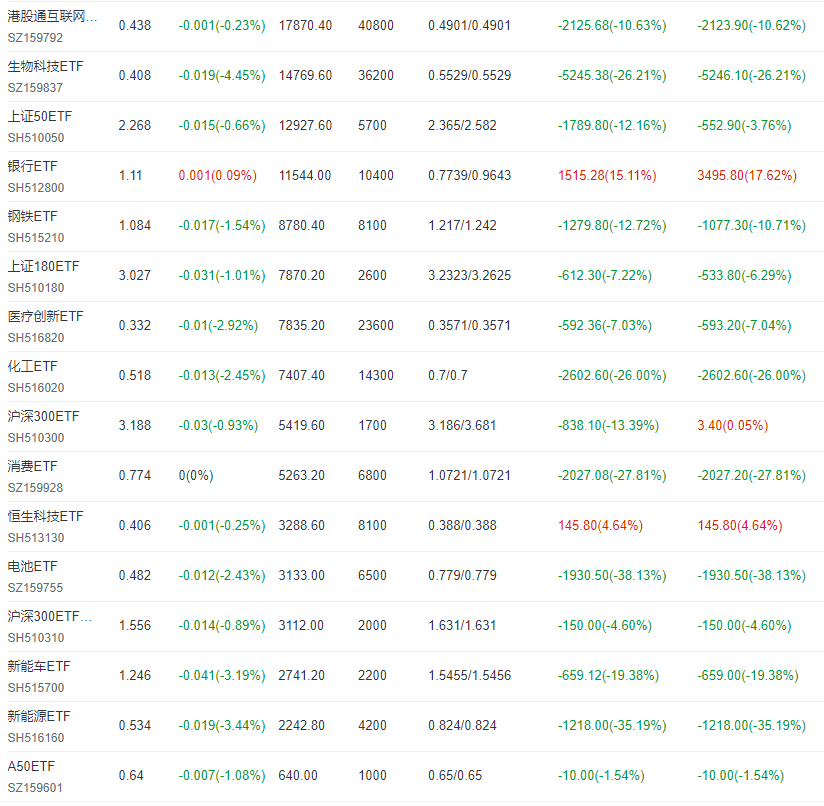Open 沪深300ETF fund with code SH510300
824x806 pixels.
[43, 416]
